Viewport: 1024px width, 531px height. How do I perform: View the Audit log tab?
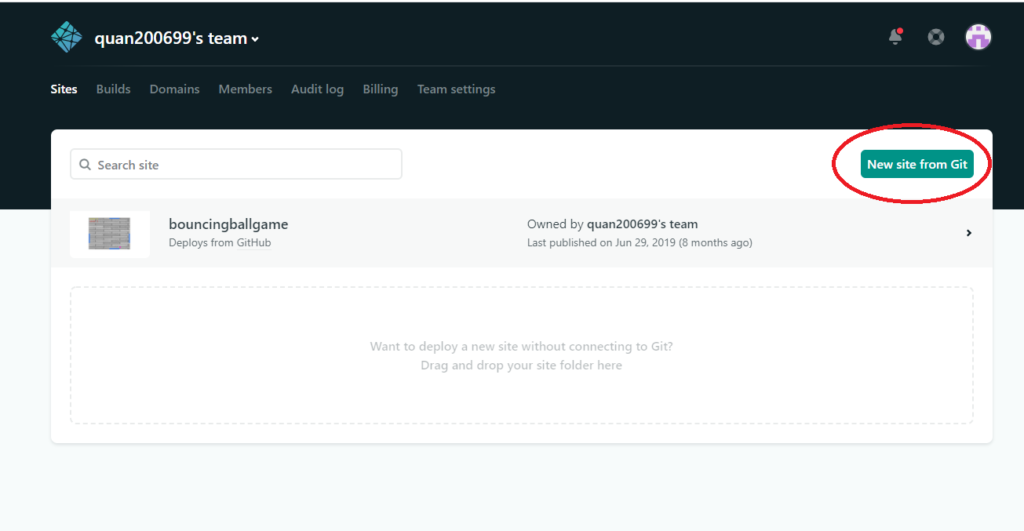(x=317, y=89)
